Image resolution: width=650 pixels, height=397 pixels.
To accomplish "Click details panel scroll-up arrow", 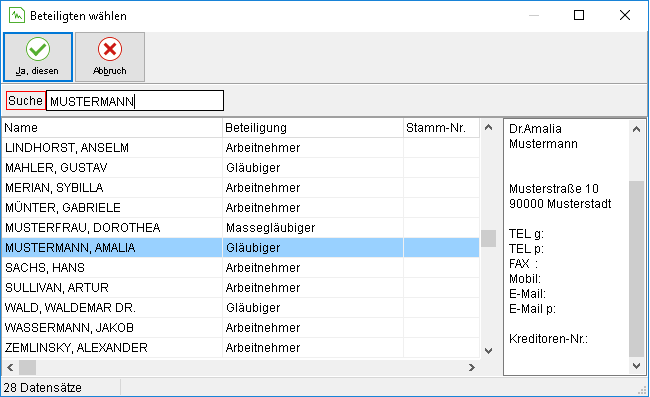I will coord(636,129).
